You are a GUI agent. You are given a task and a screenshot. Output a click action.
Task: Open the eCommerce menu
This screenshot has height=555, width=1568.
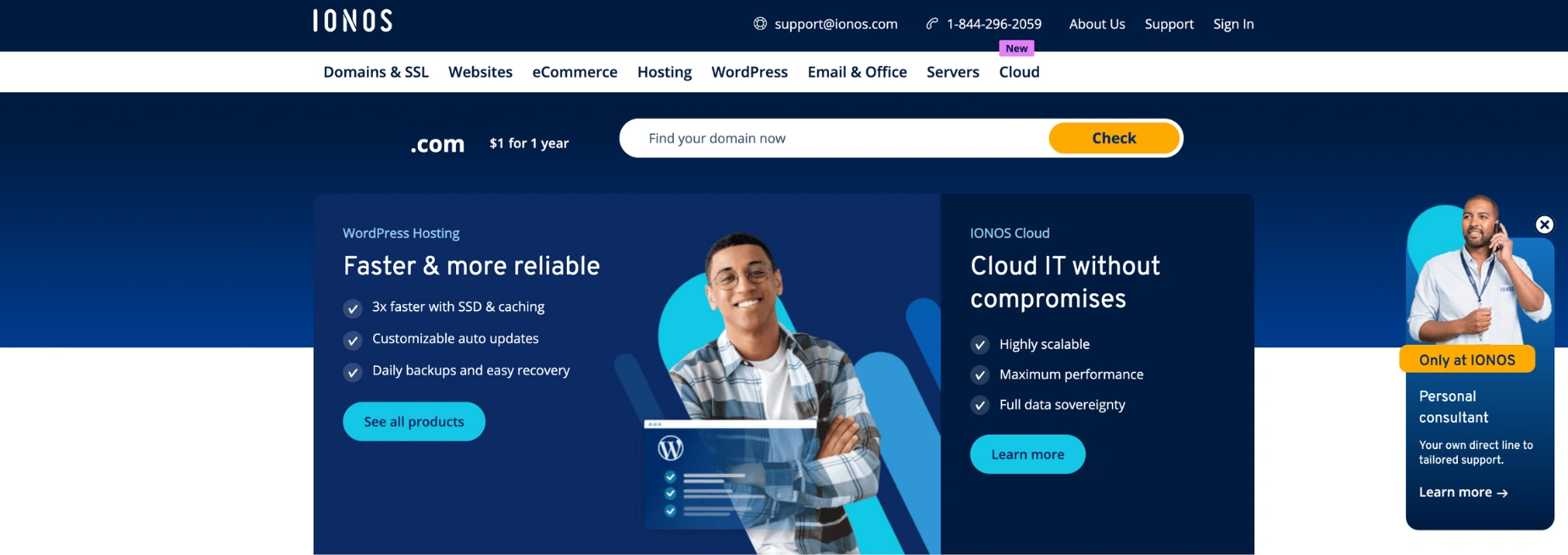coord(575,72)
